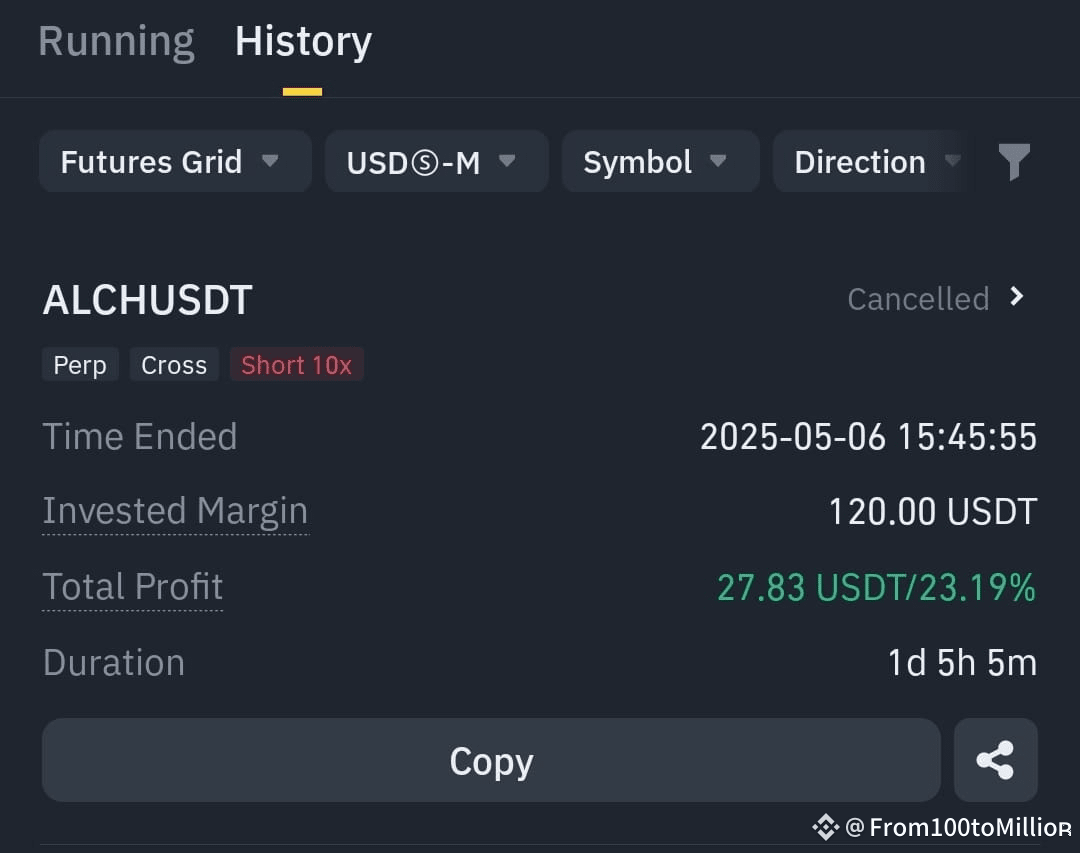Click the Binance logo watermark icon

click(825, 827)
